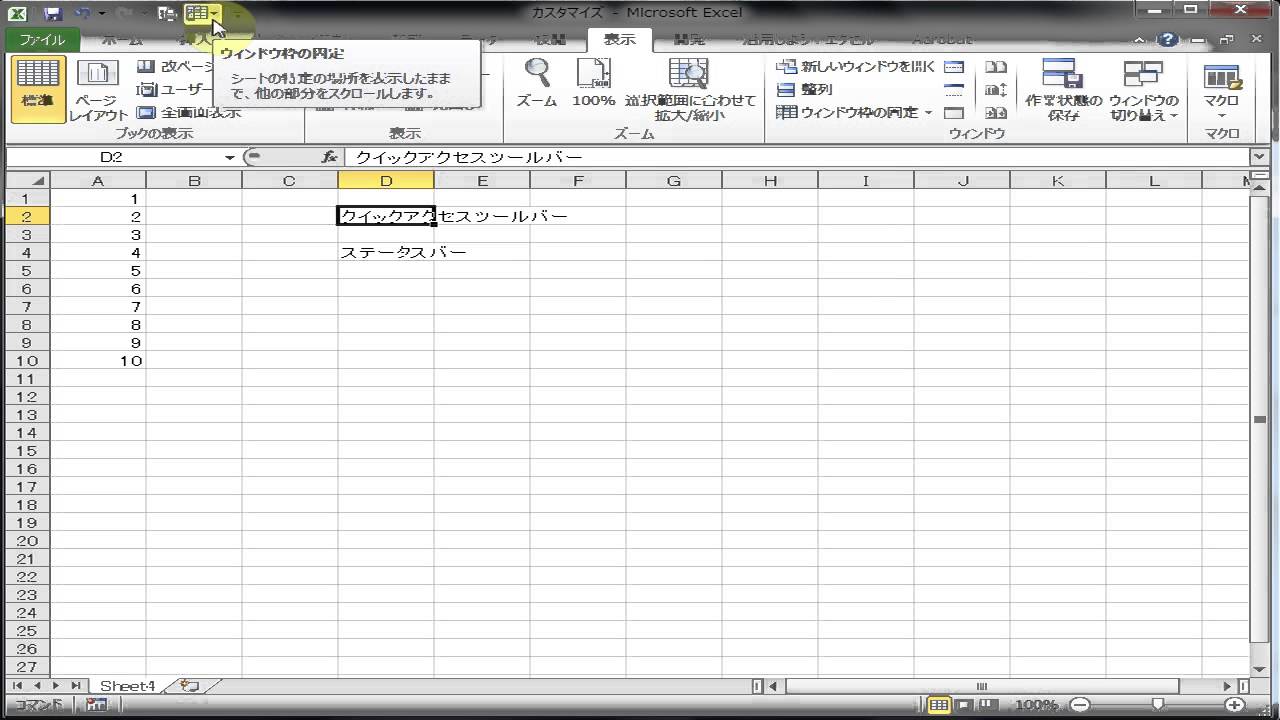Open Customize Quick Access Toolbar dropdown
Viewport: 1280px width, 720px height.
tap(237, 14)
